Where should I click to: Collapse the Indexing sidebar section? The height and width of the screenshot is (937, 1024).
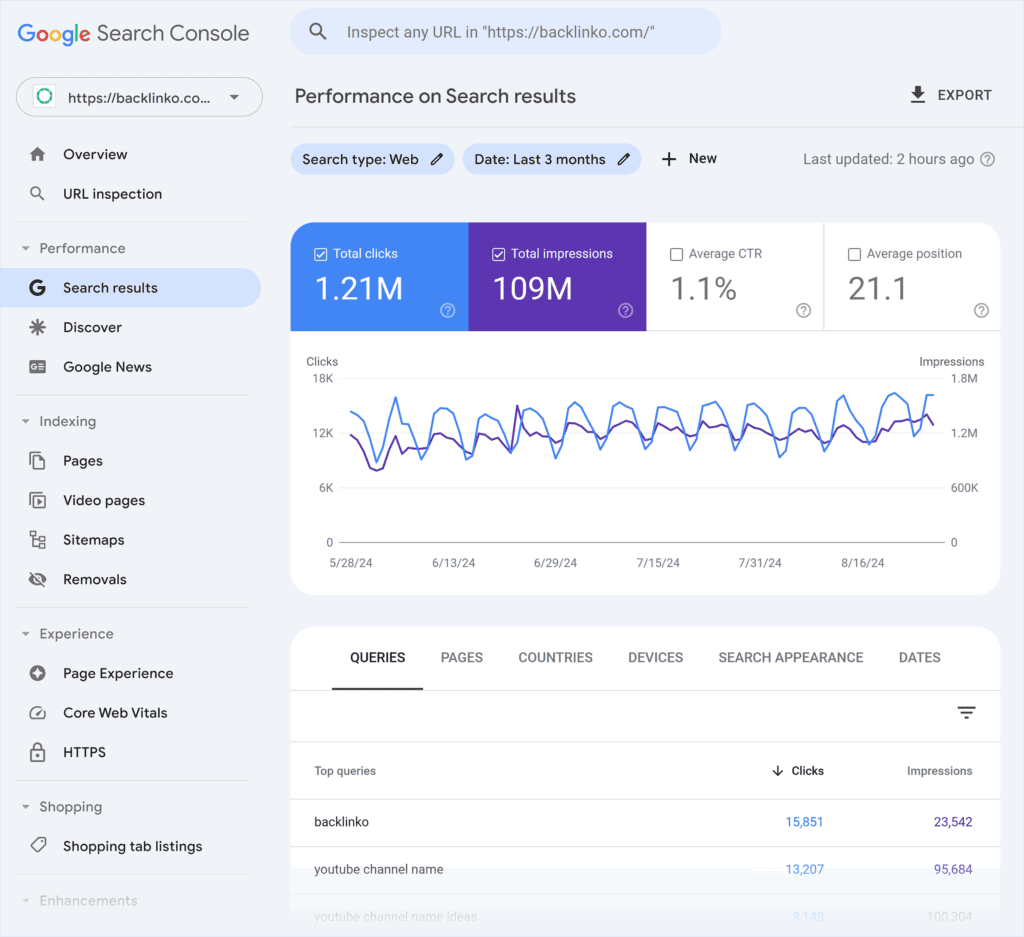pyautogui.click(x=26, y=422)
